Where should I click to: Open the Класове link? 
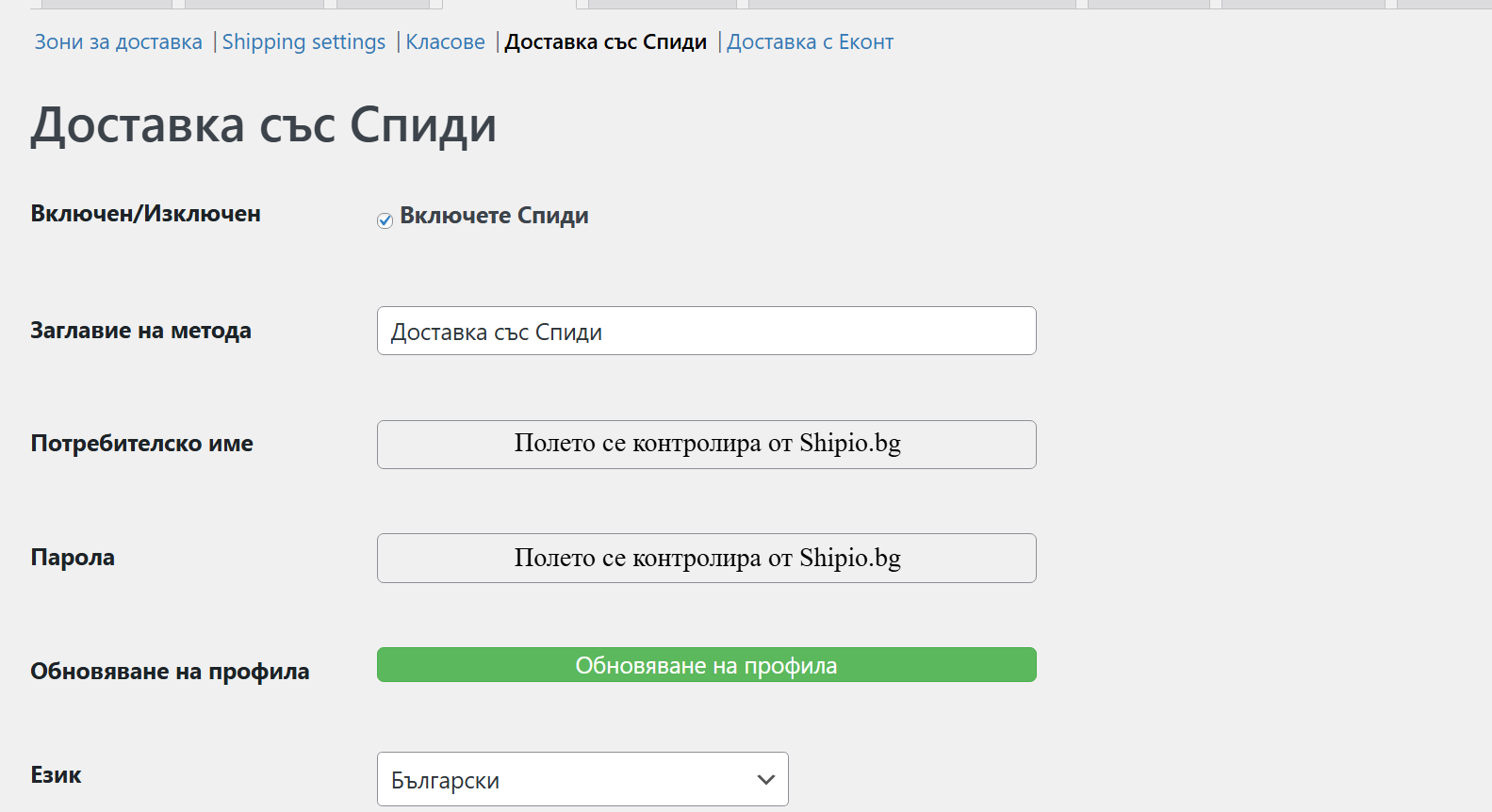(445, 42)
